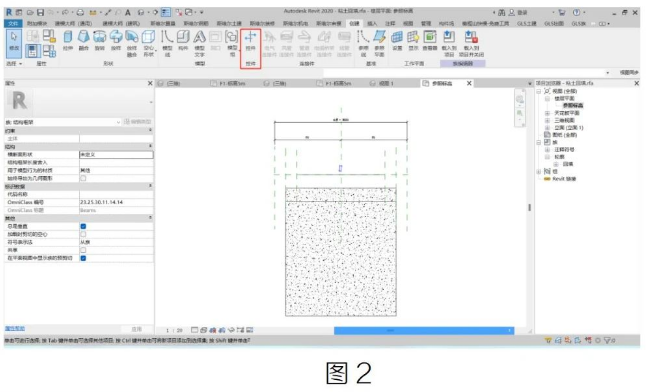Click the Open folder icon in quick access toolbar

click(30, 13)
